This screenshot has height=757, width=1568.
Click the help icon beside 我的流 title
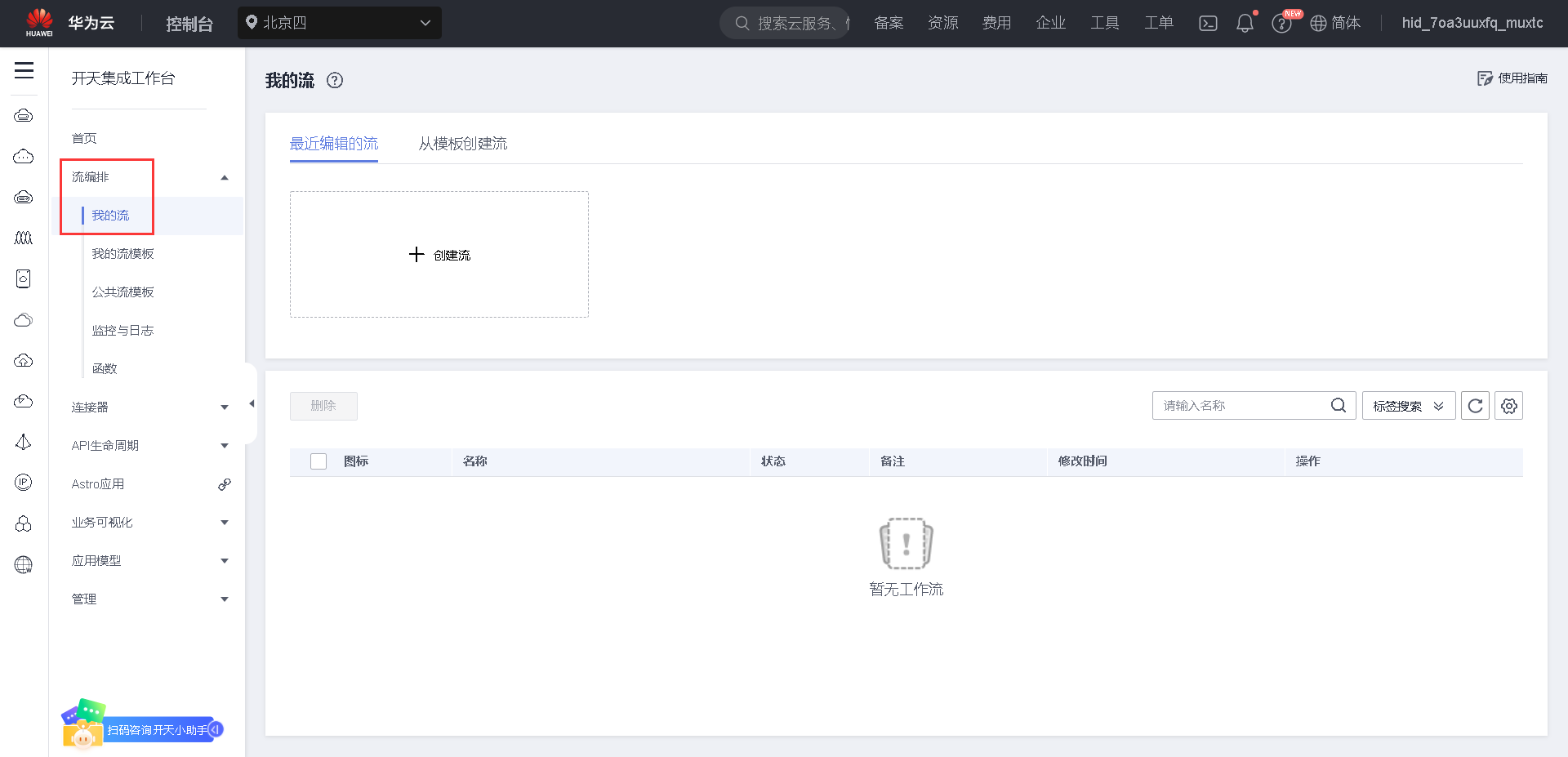click(x=335, y=80)
